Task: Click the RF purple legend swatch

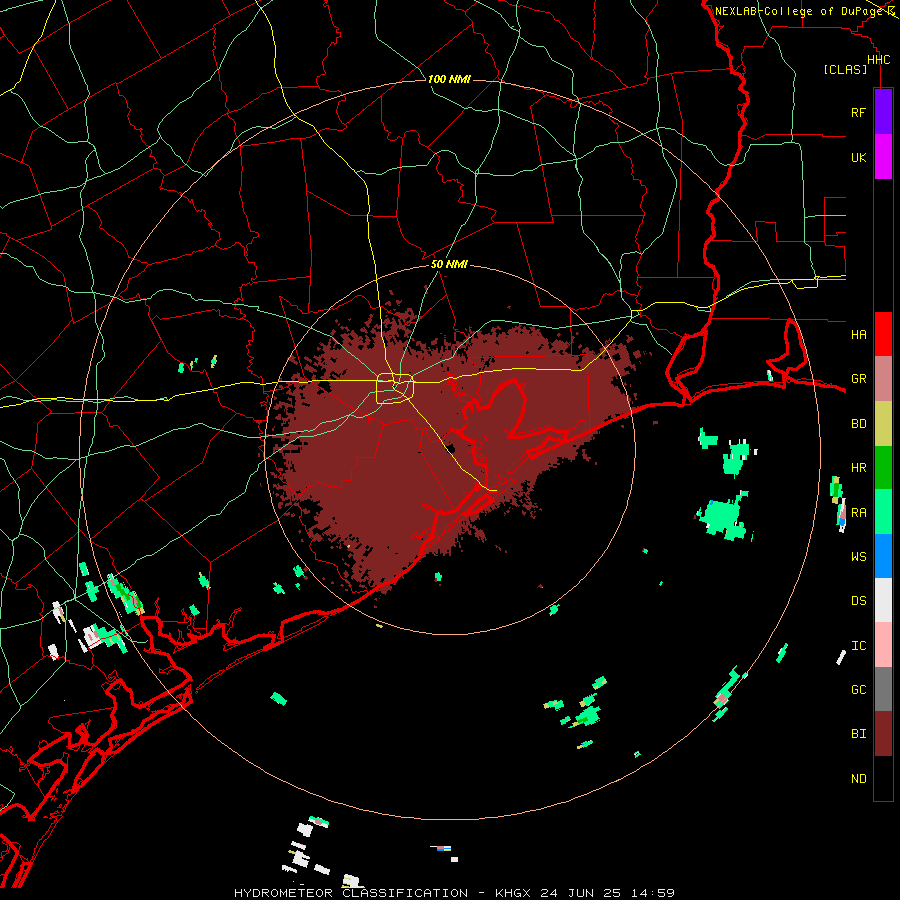Action: click(x=883, y=112)
